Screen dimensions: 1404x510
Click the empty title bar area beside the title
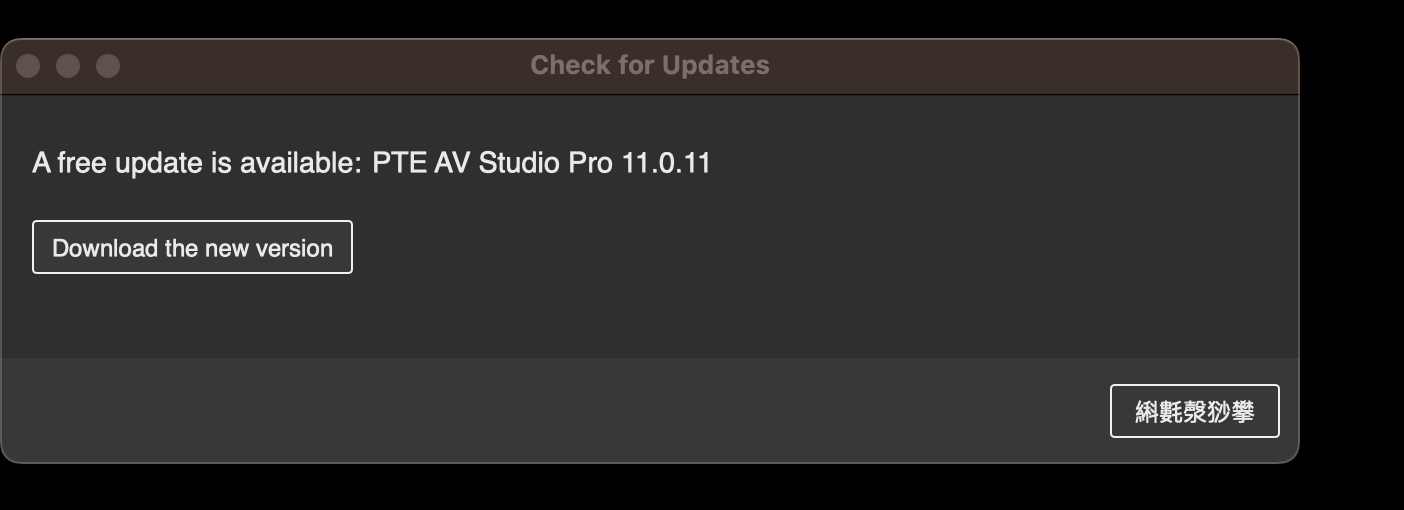pos(1030,66)
